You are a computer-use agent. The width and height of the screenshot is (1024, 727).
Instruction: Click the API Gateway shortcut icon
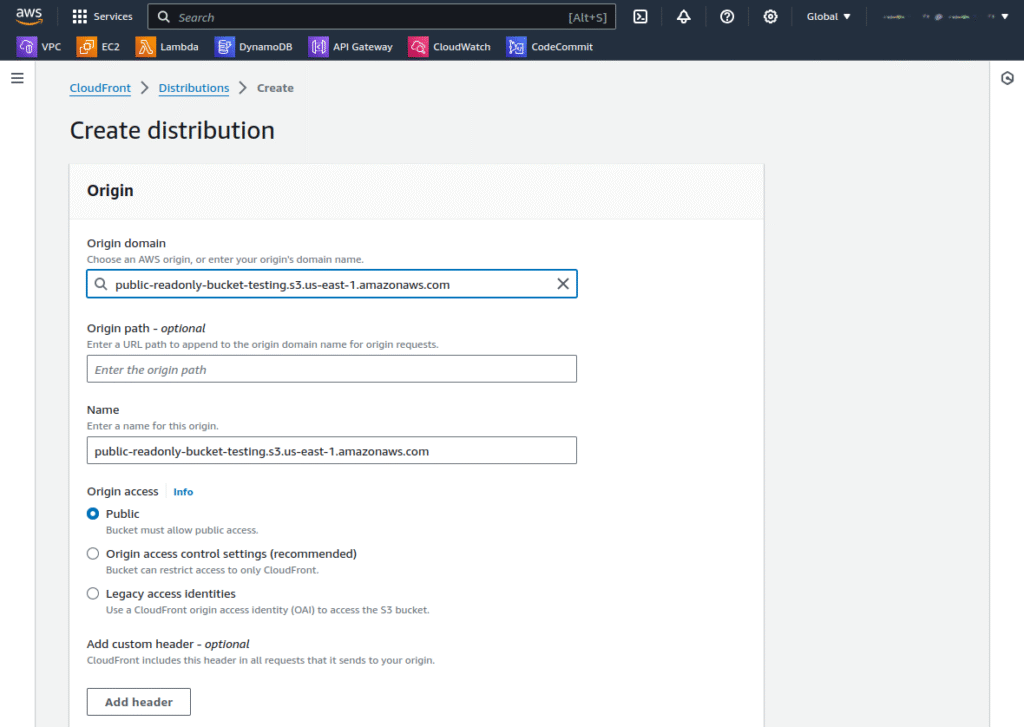coord(319,46)
